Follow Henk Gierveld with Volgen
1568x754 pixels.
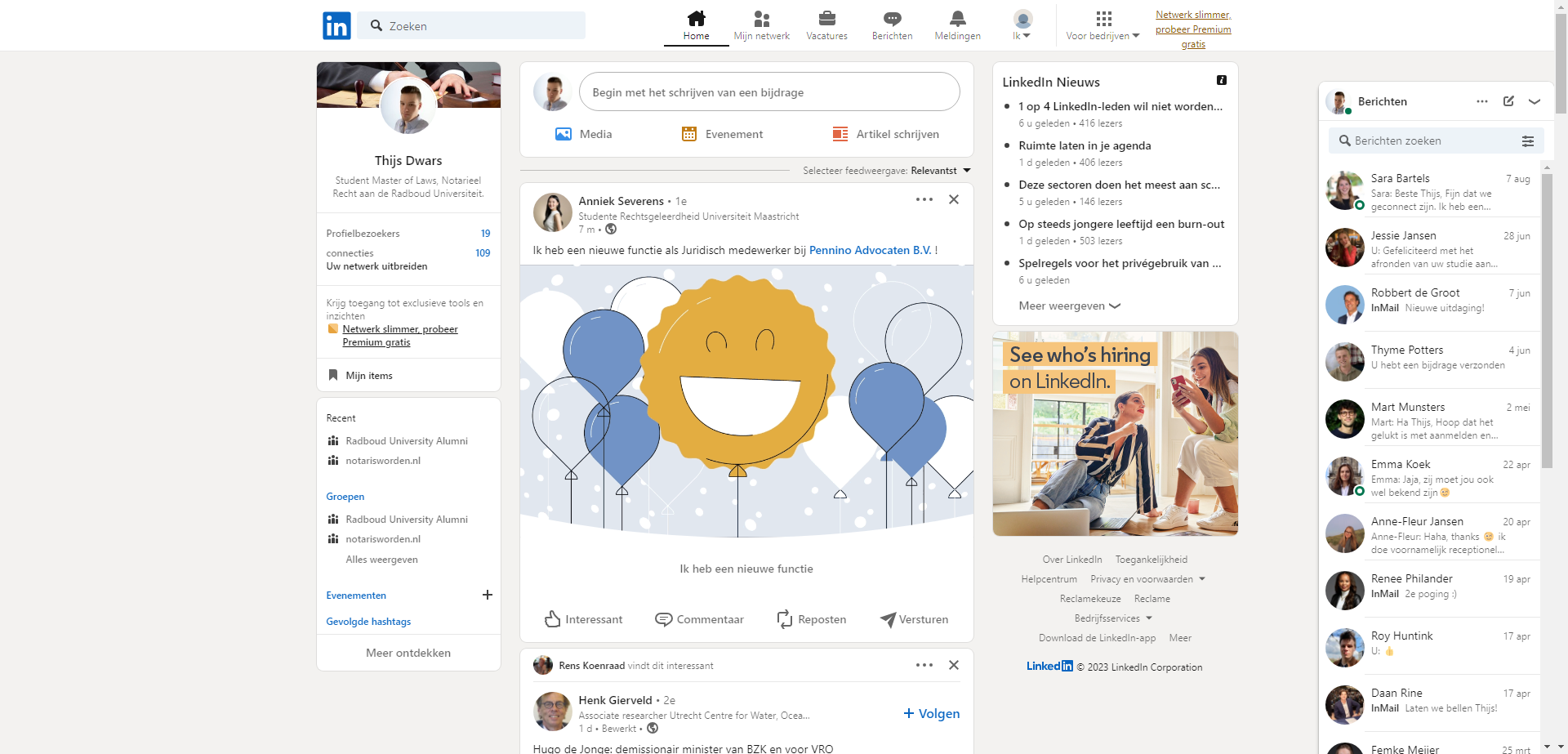point(932,713)
